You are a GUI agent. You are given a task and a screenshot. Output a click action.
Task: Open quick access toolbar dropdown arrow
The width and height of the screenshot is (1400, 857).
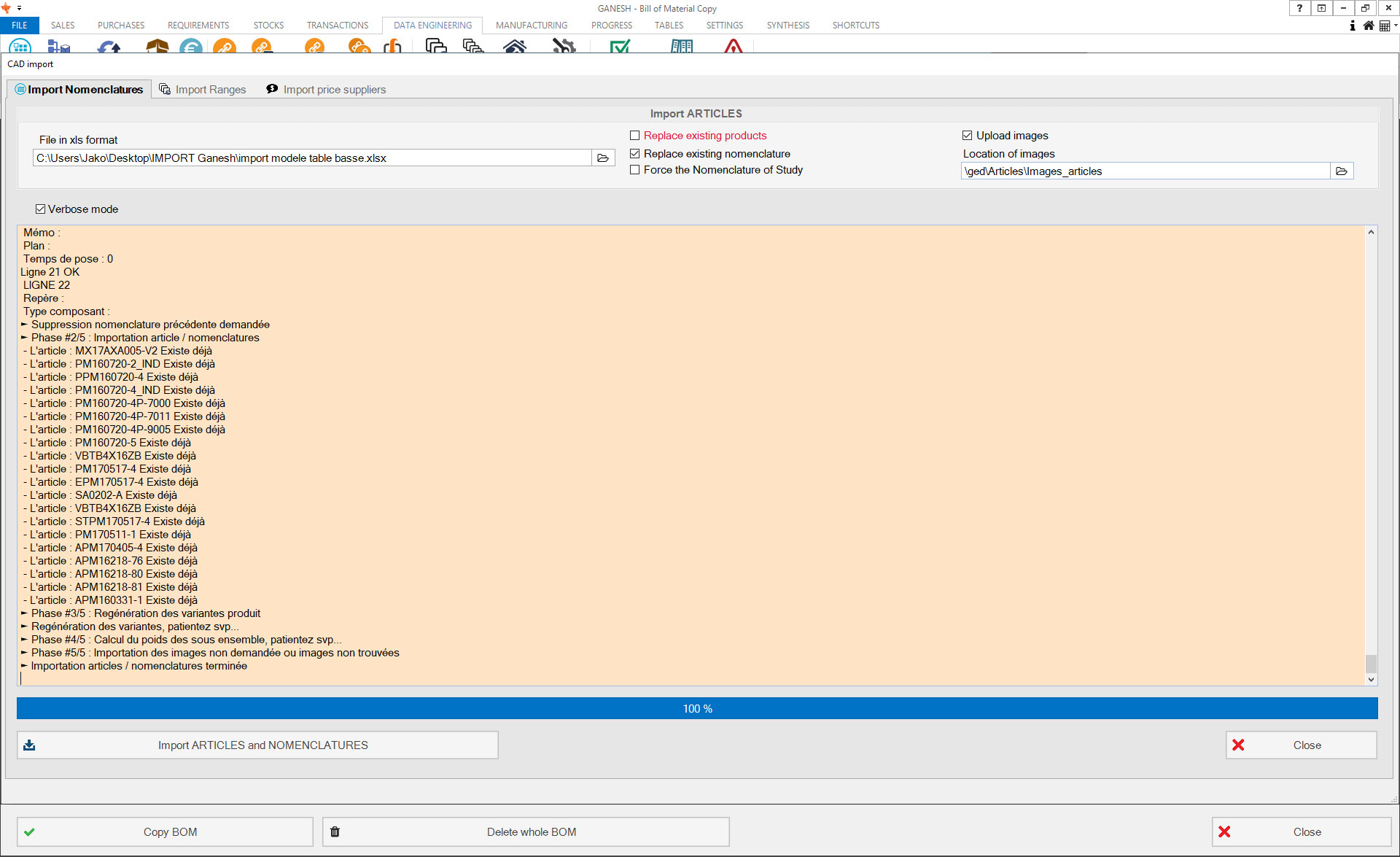tap(19, 8)
